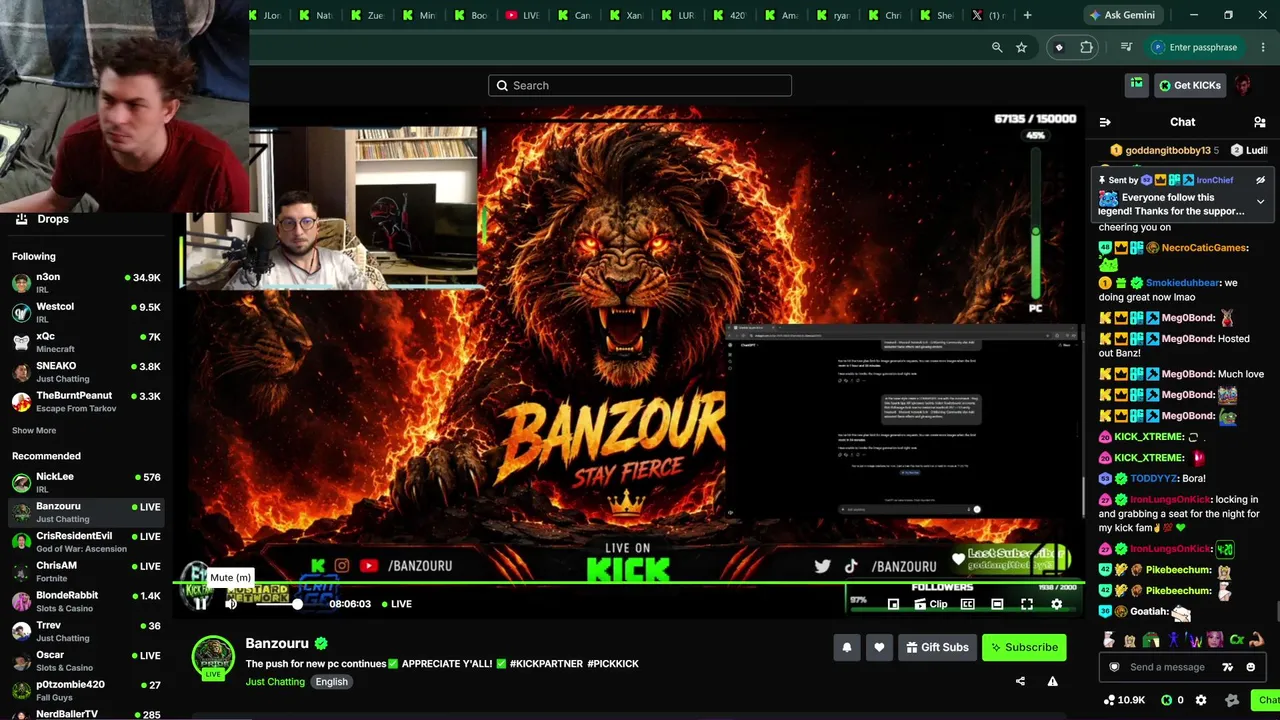Open p0tzombie420's Fall Guys stream
Screen dimensions: 1280x720
pyautogui.click(x=86, y=690)
